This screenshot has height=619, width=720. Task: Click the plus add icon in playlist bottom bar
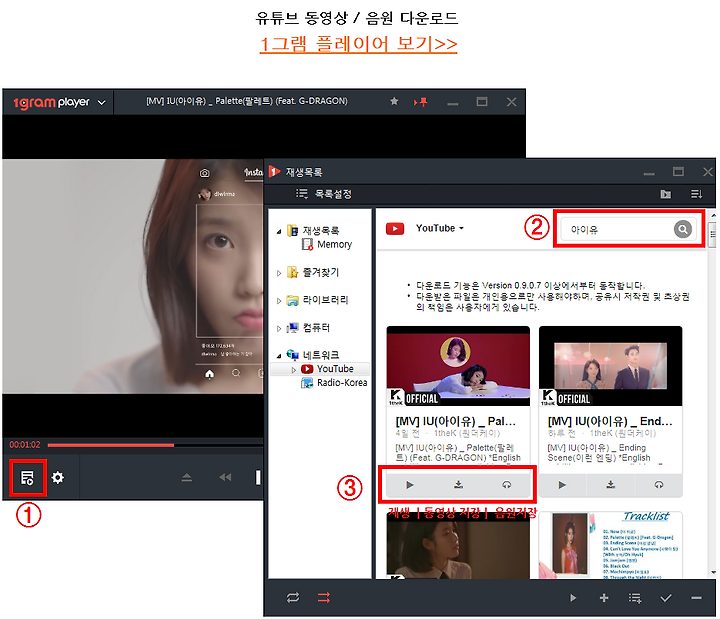coord(604,598)
